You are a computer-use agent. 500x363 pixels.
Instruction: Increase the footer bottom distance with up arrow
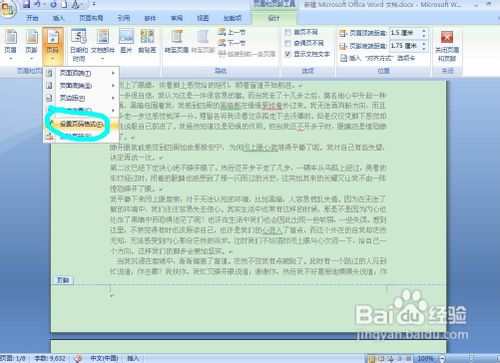click(x=424, y=43)
